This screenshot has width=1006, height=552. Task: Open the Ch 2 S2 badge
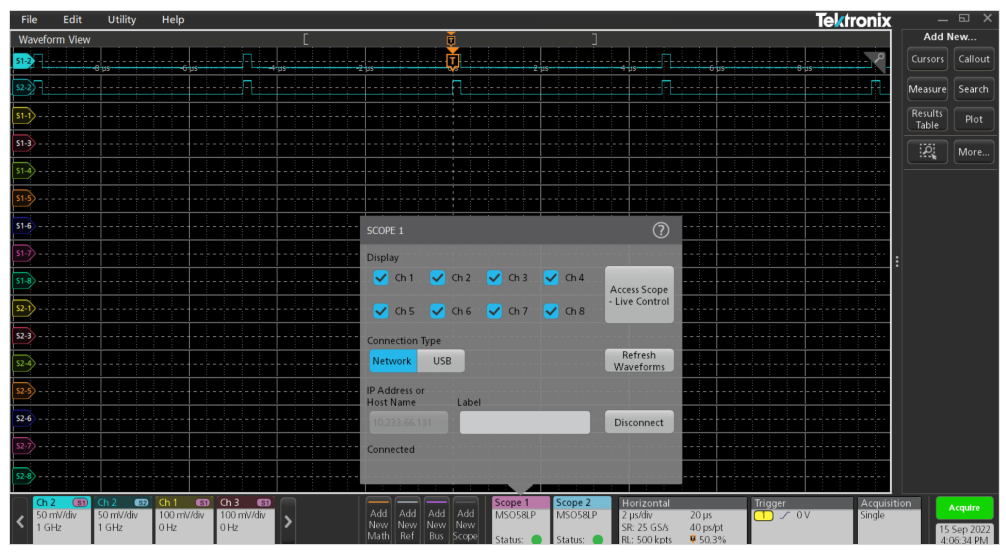click(x=123, y=521)
